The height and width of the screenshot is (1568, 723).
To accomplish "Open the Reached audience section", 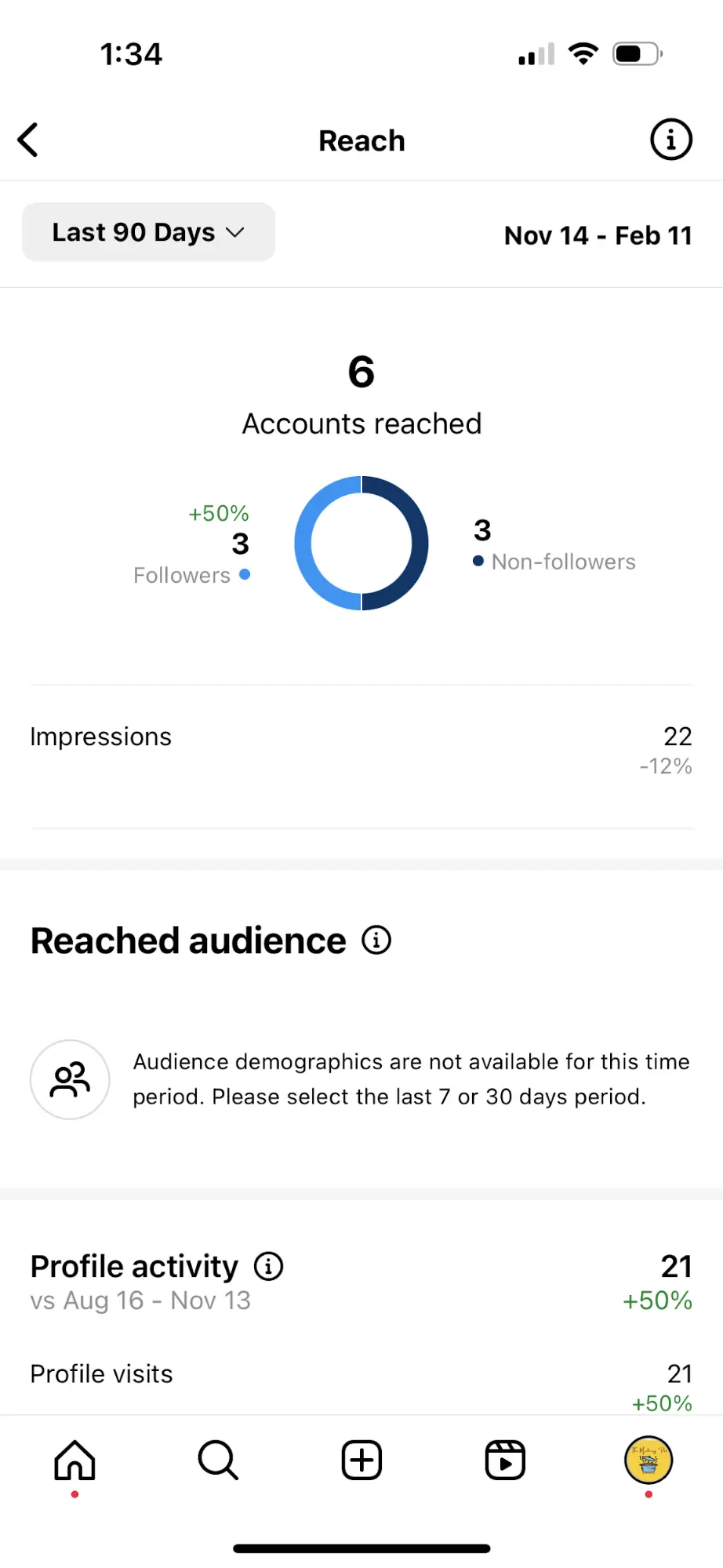I will point(187,940).
